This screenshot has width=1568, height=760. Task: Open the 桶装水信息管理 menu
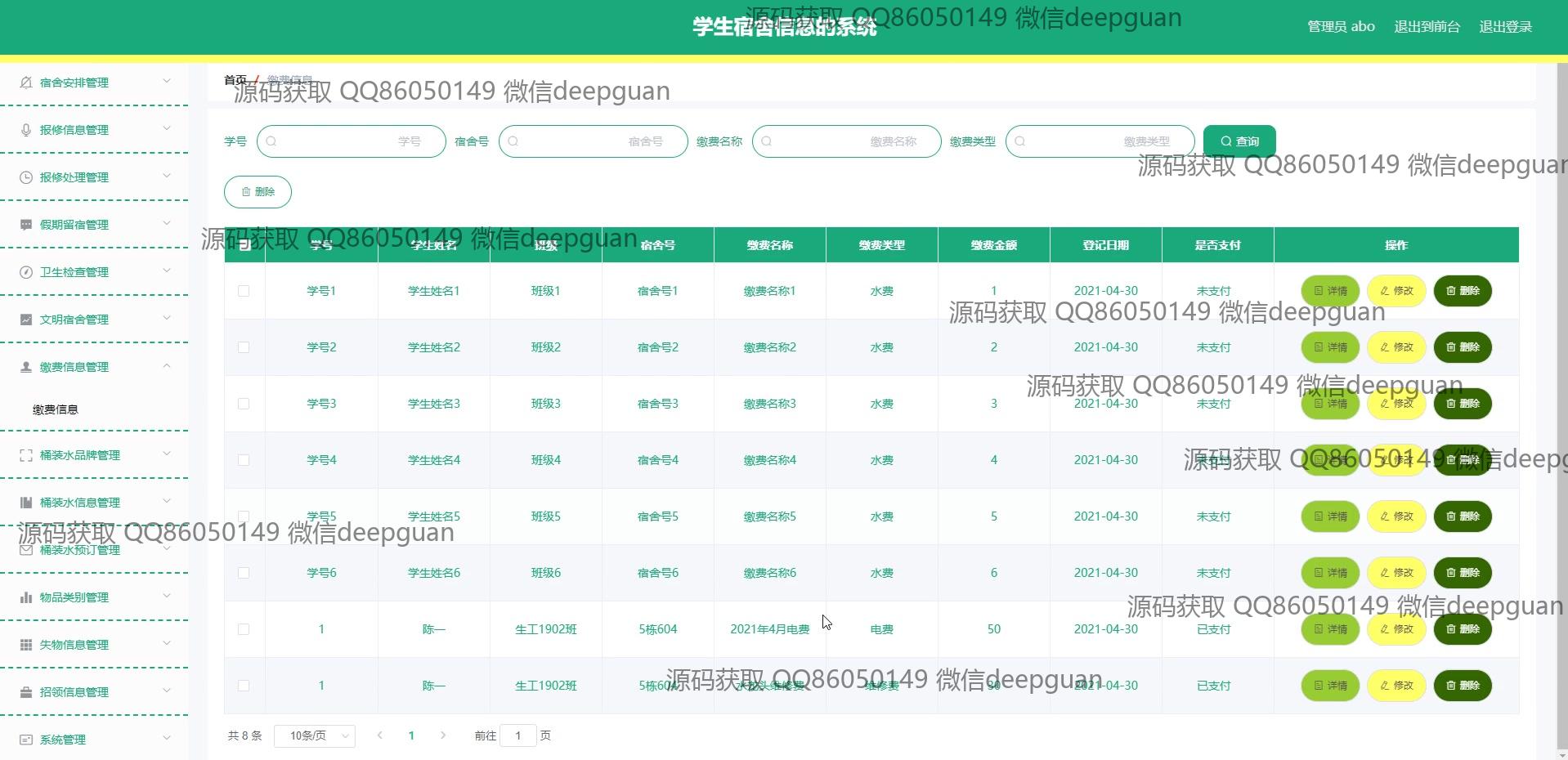pos(94,503)
